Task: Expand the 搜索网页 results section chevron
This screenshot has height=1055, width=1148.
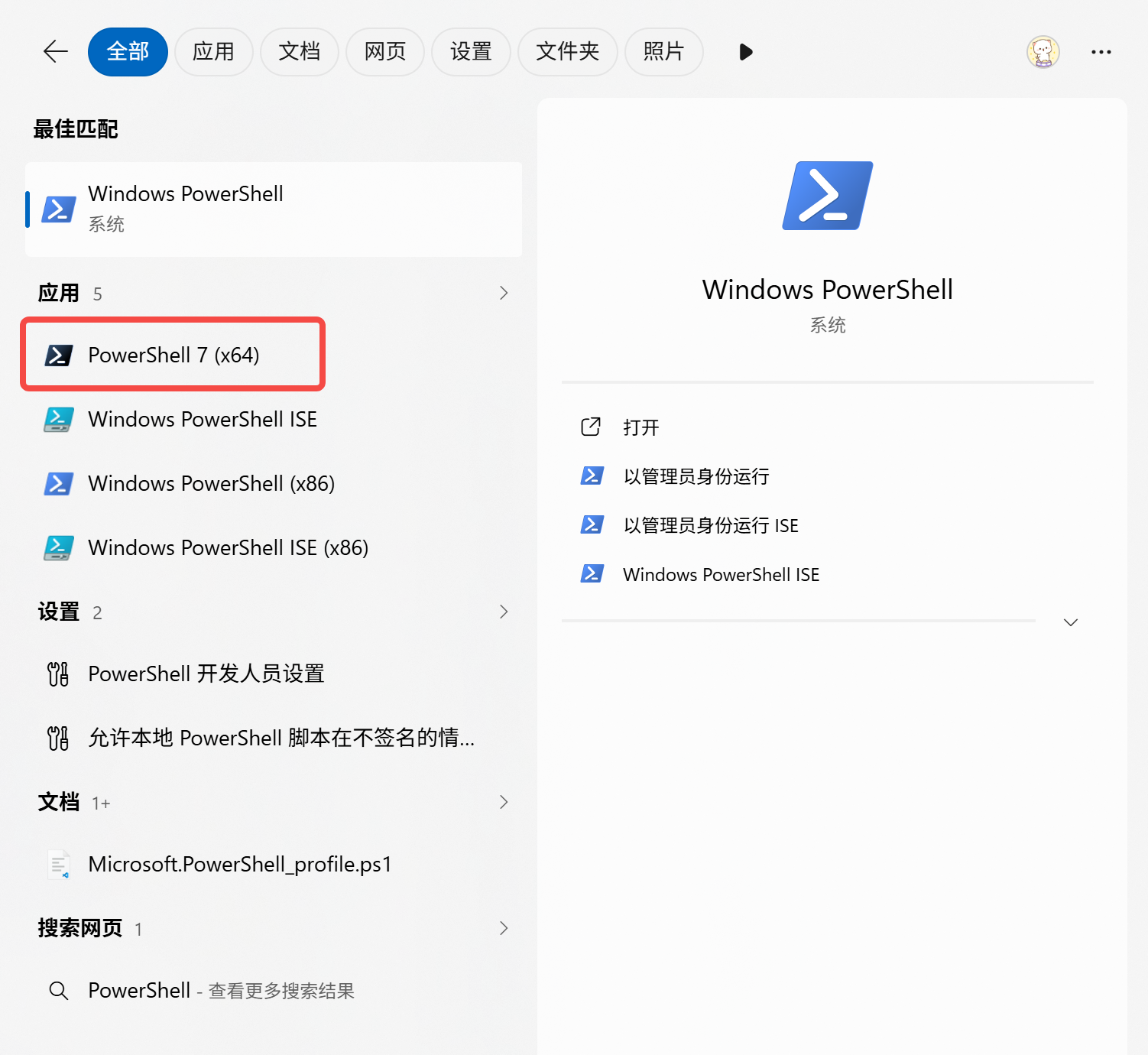Action: (x=504, y=928)
